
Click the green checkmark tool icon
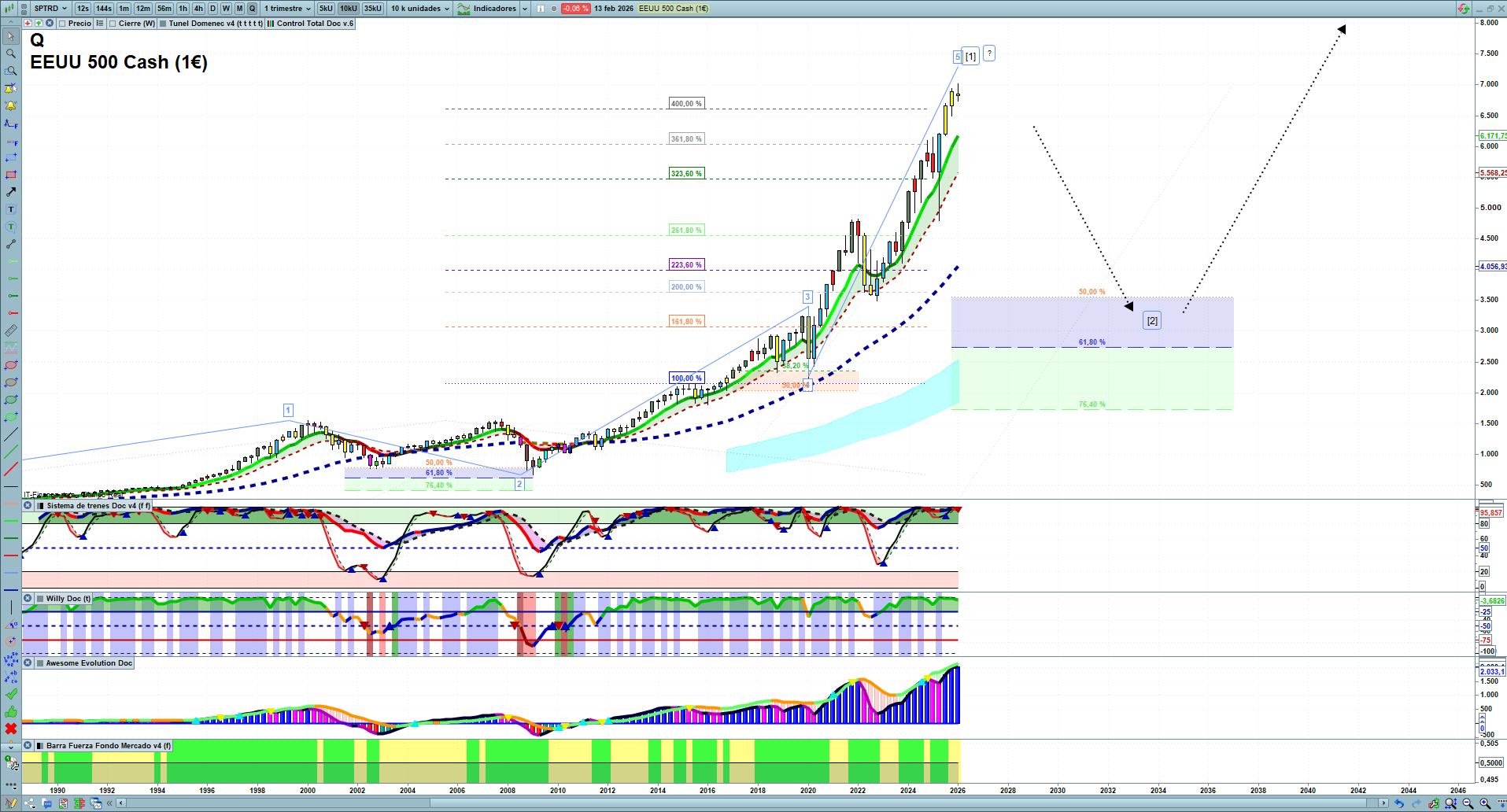[11, 694]
